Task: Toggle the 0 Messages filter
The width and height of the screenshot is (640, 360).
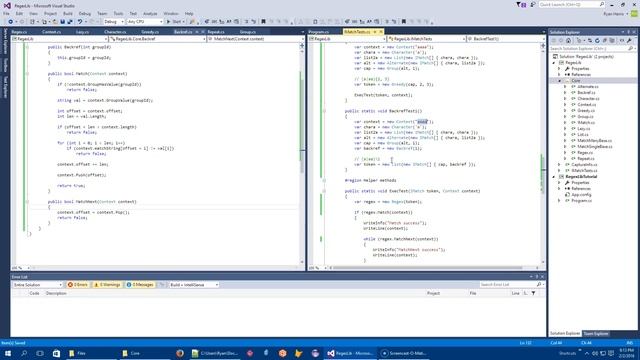Action: pyautogui.click(x=140, y=284)
